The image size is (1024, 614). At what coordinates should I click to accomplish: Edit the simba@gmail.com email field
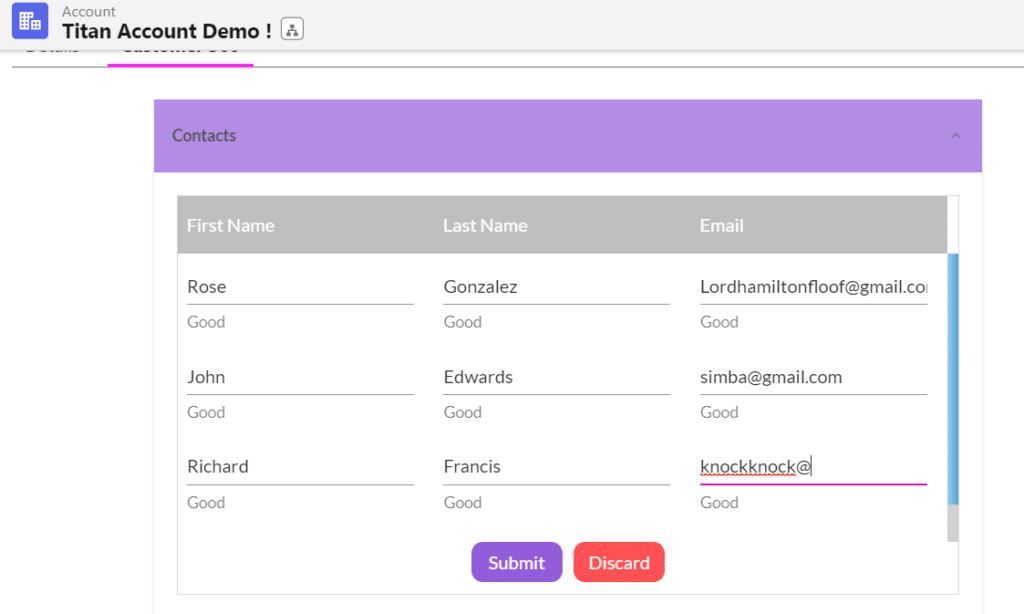pos(813,378)
